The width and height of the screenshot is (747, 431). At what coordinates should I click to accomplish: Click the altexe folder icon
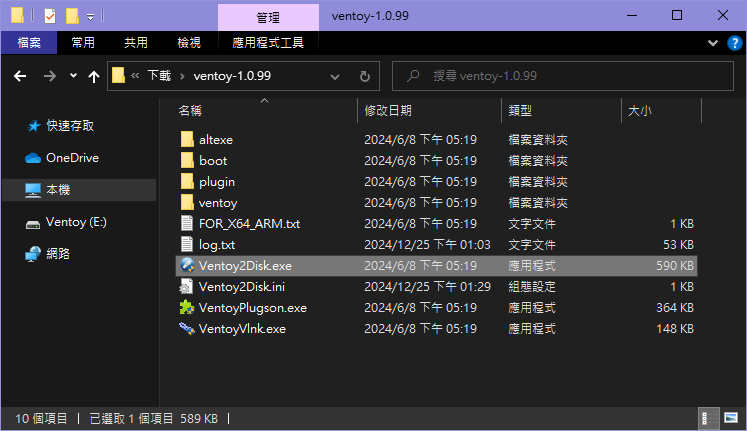pyautogui.click(x=187, y=140)
